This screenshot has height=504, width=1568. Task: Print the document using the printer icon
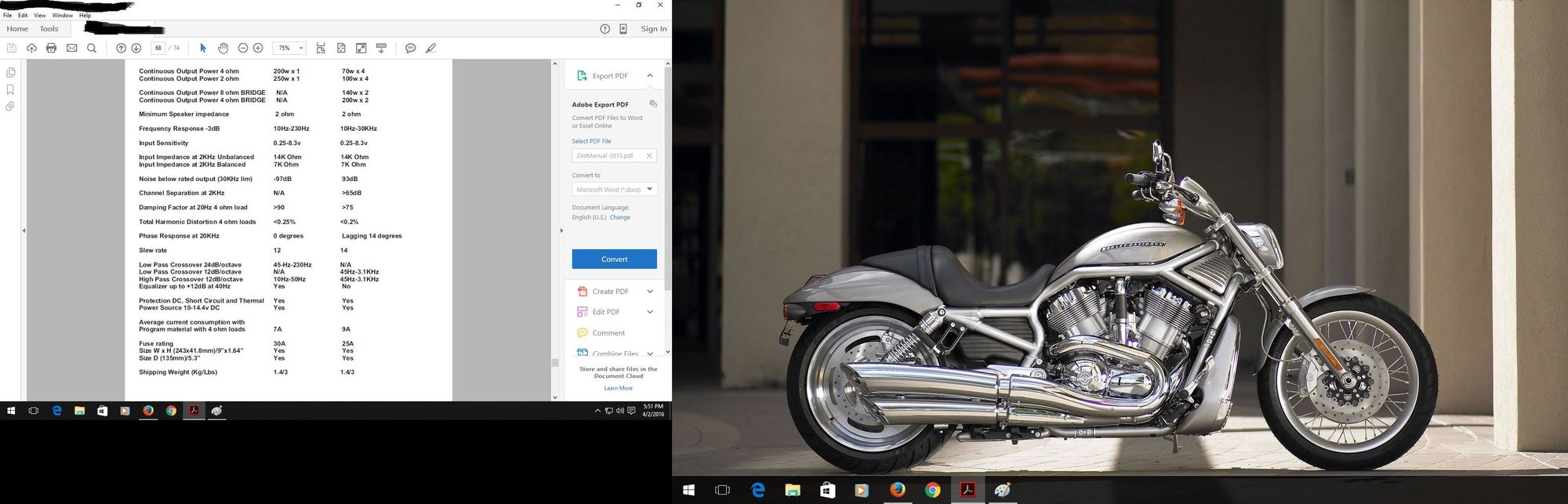[52, 49]
